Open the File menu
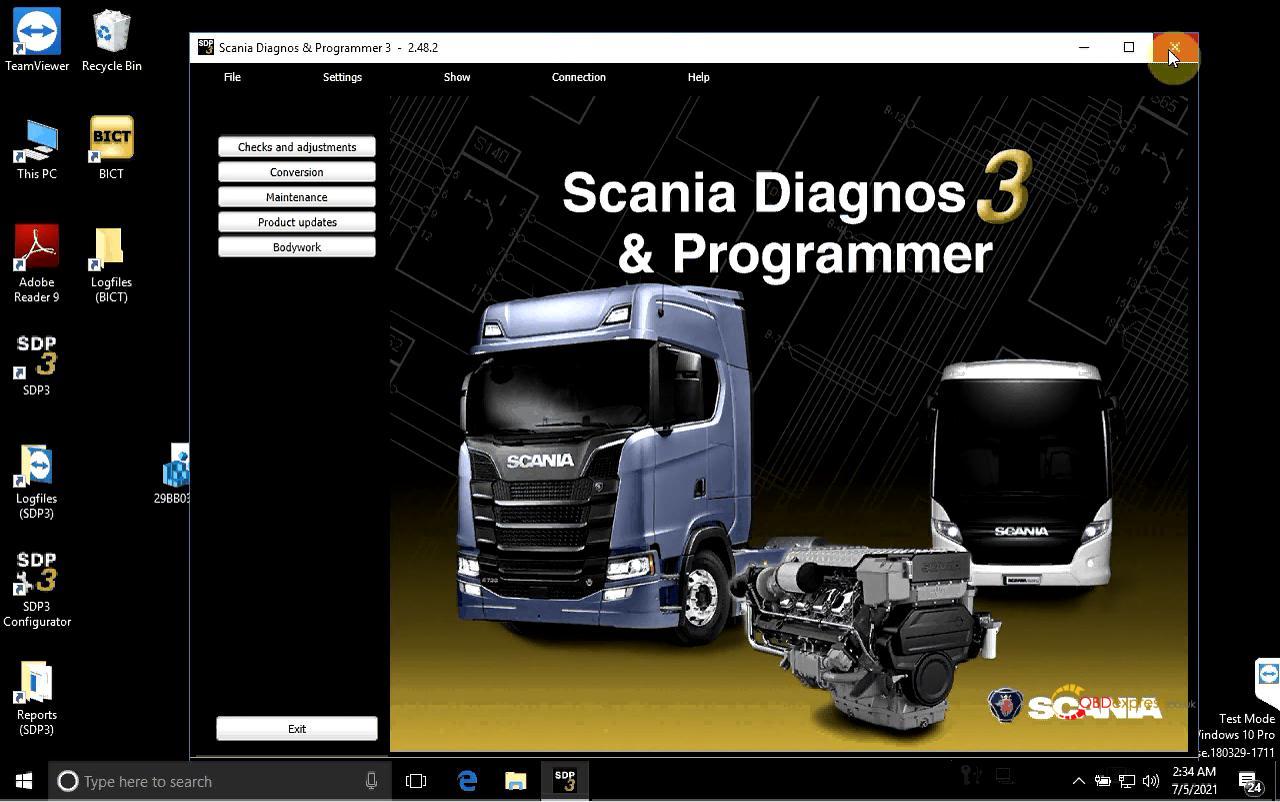This screenshot has height=802, width=1280. (232, 77)
